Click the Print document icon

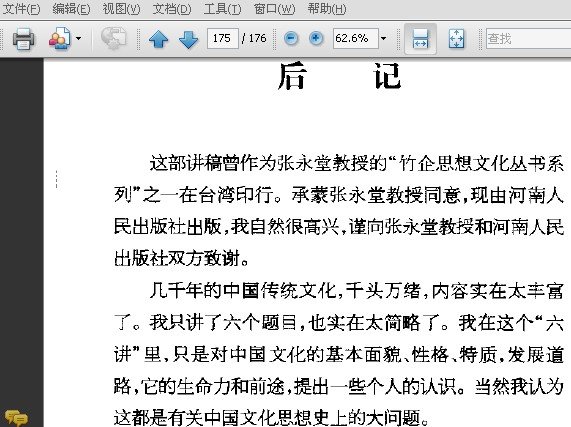pyautogui.click(x=23, y=39)
